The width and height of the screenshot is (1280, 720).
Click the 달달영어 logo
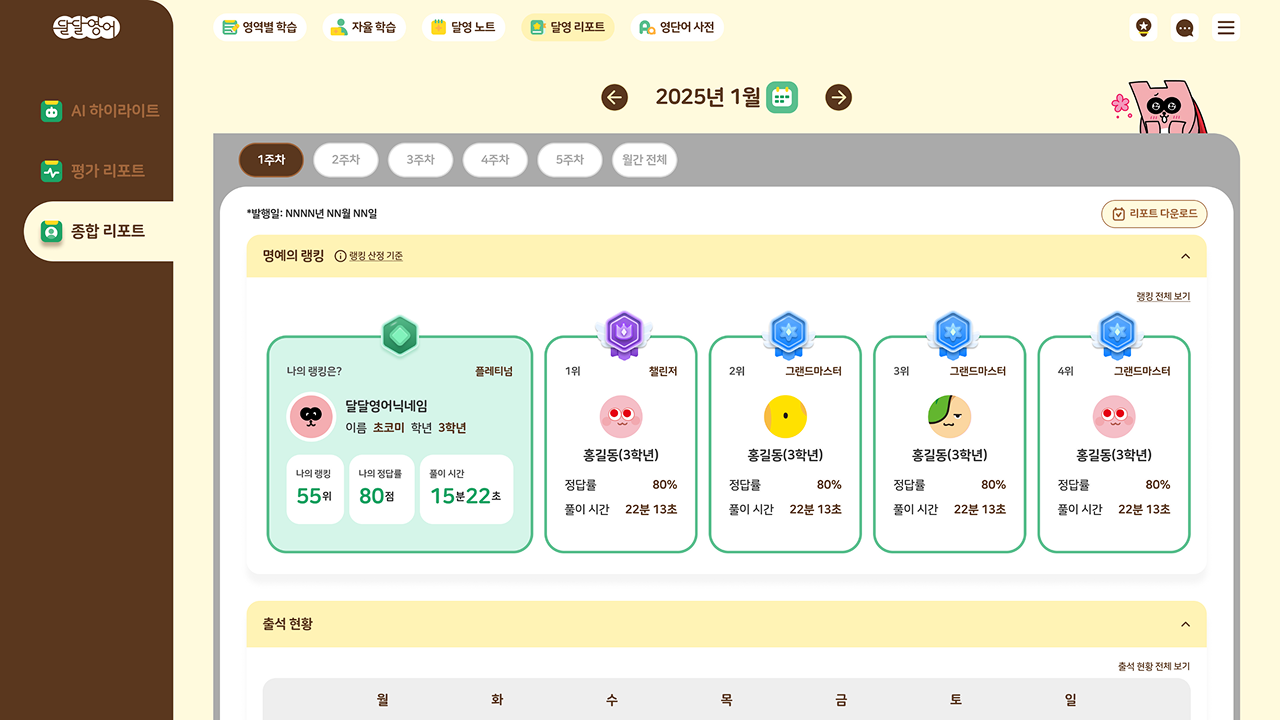[x=86, y=28]
